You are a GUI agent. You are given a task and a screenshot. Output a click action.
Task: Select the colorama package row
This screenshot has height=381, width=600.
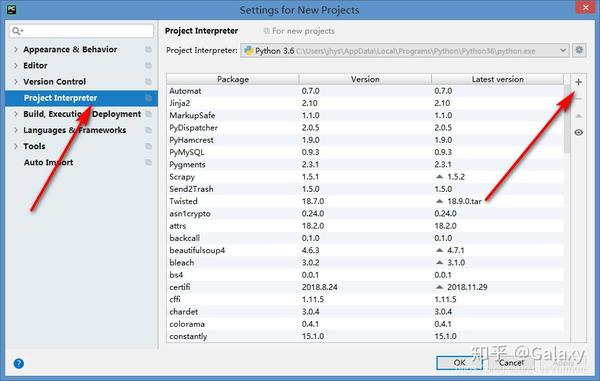tap(365, 324)
